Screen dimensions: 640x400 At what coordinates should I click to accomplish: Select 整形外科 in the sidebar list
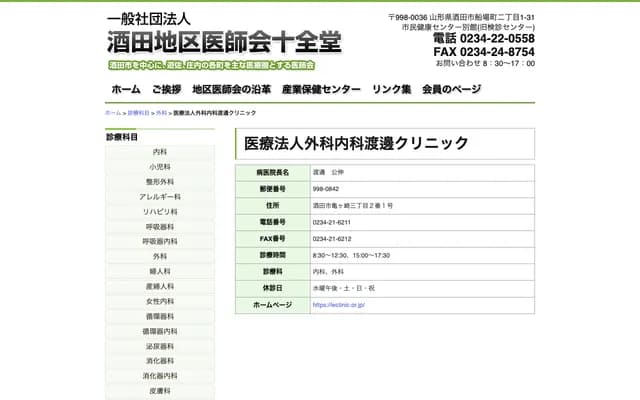coord(160,182)
